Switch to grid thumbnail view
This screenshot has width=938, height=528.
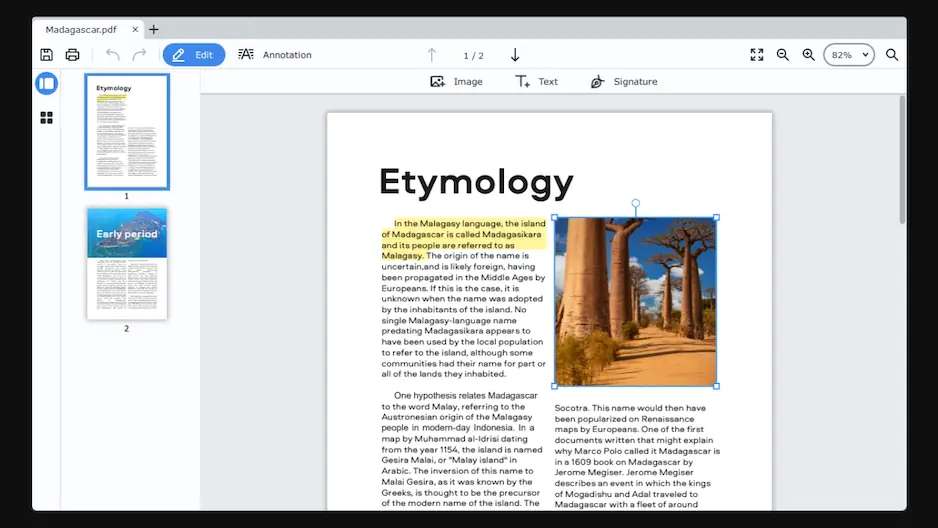(46, 118)
